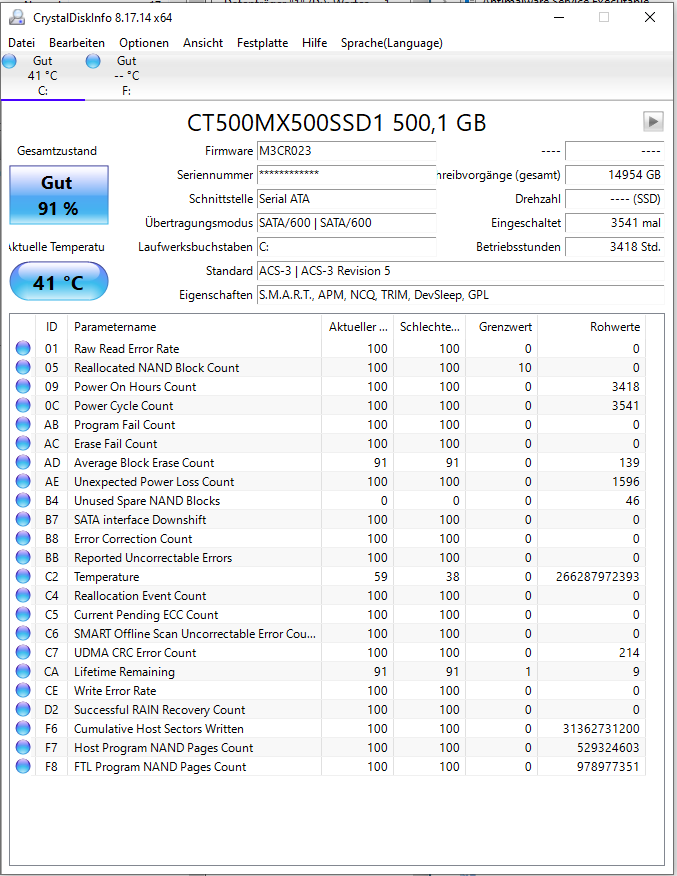677x876 pixels.
Task: Click the Rohwerte column header
Action: pyautogui.click(x=592, y=327)
